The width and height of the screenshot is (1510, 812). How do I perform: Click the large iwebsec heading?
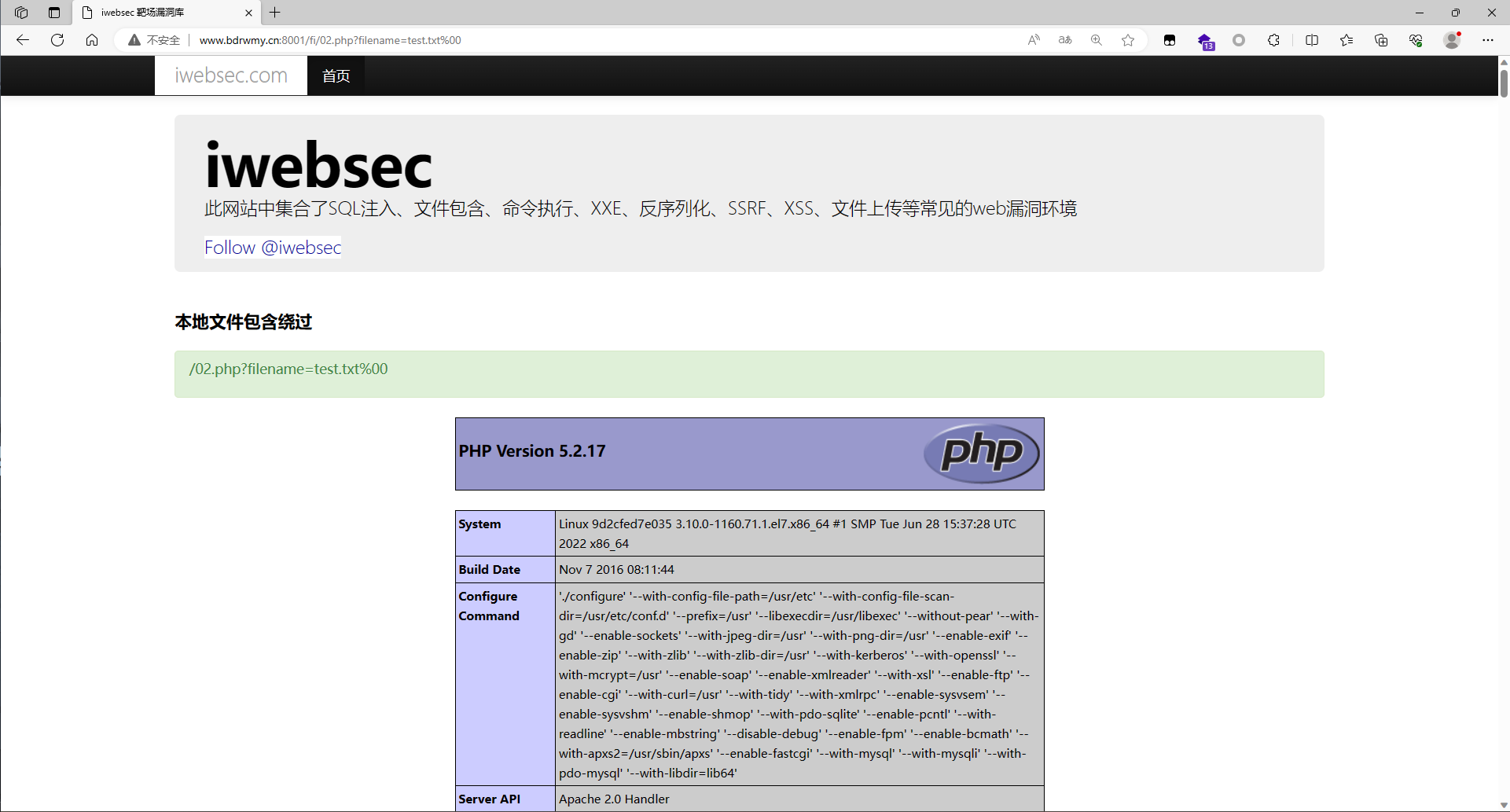318,166
